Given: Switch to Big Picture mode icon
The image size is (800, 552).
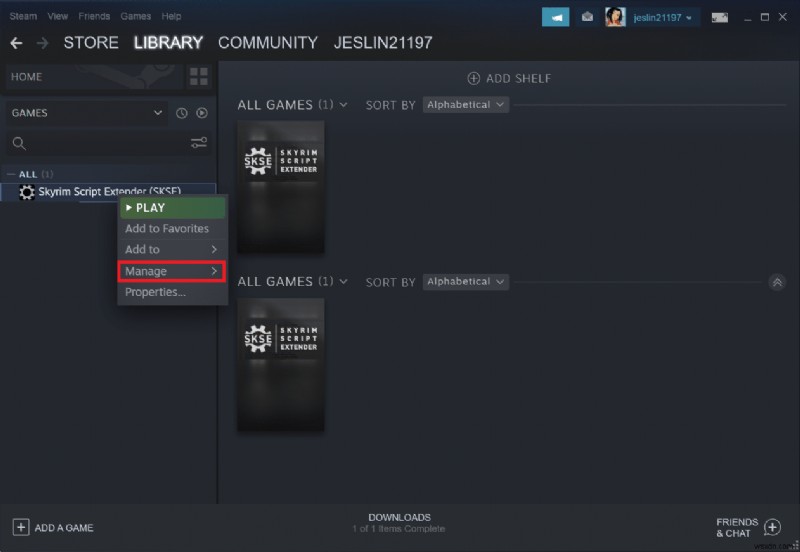Looking at the screenshot, I should (720, 18).
